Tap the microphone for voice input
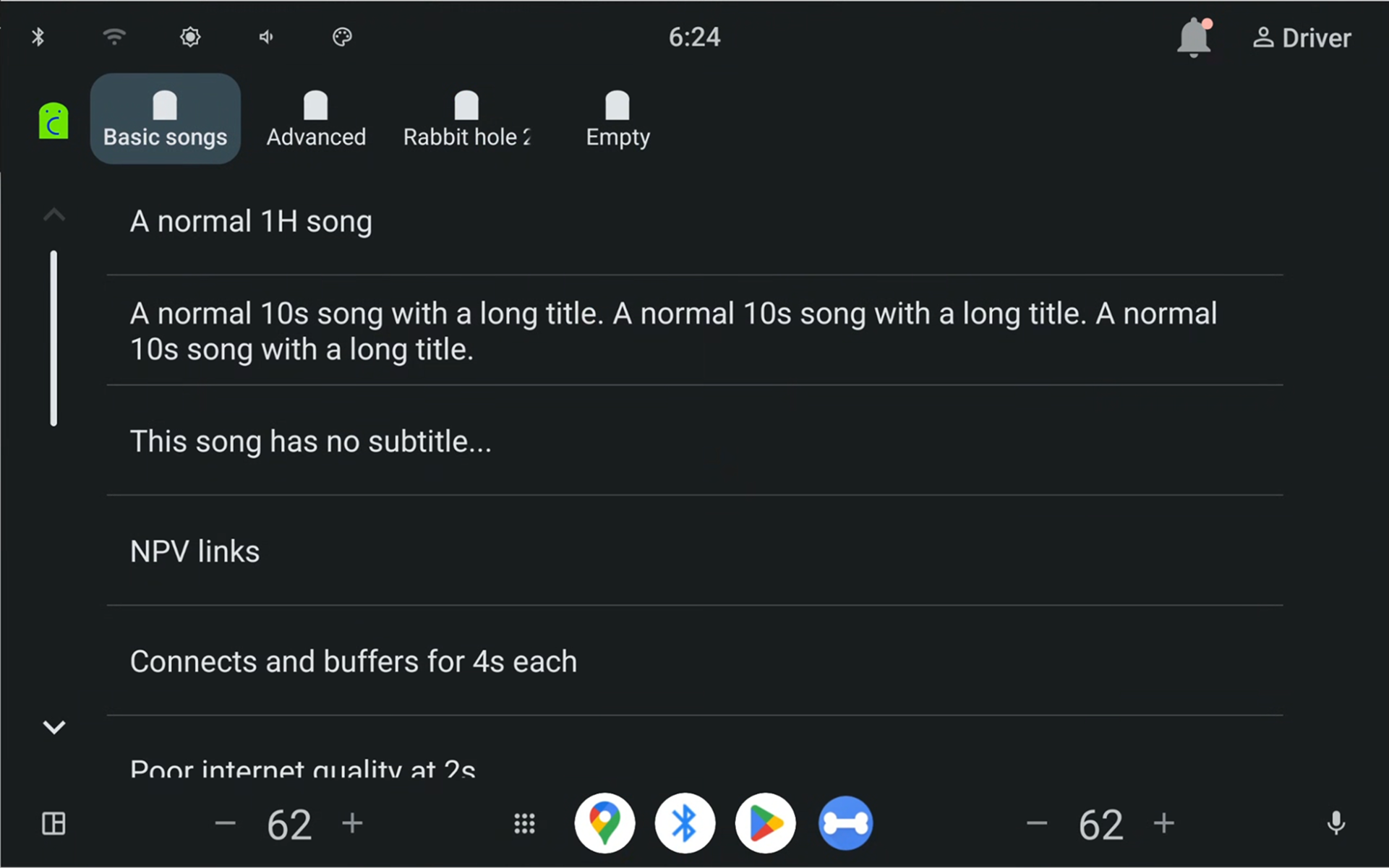1389x868 pixels. click(1335, 823)
